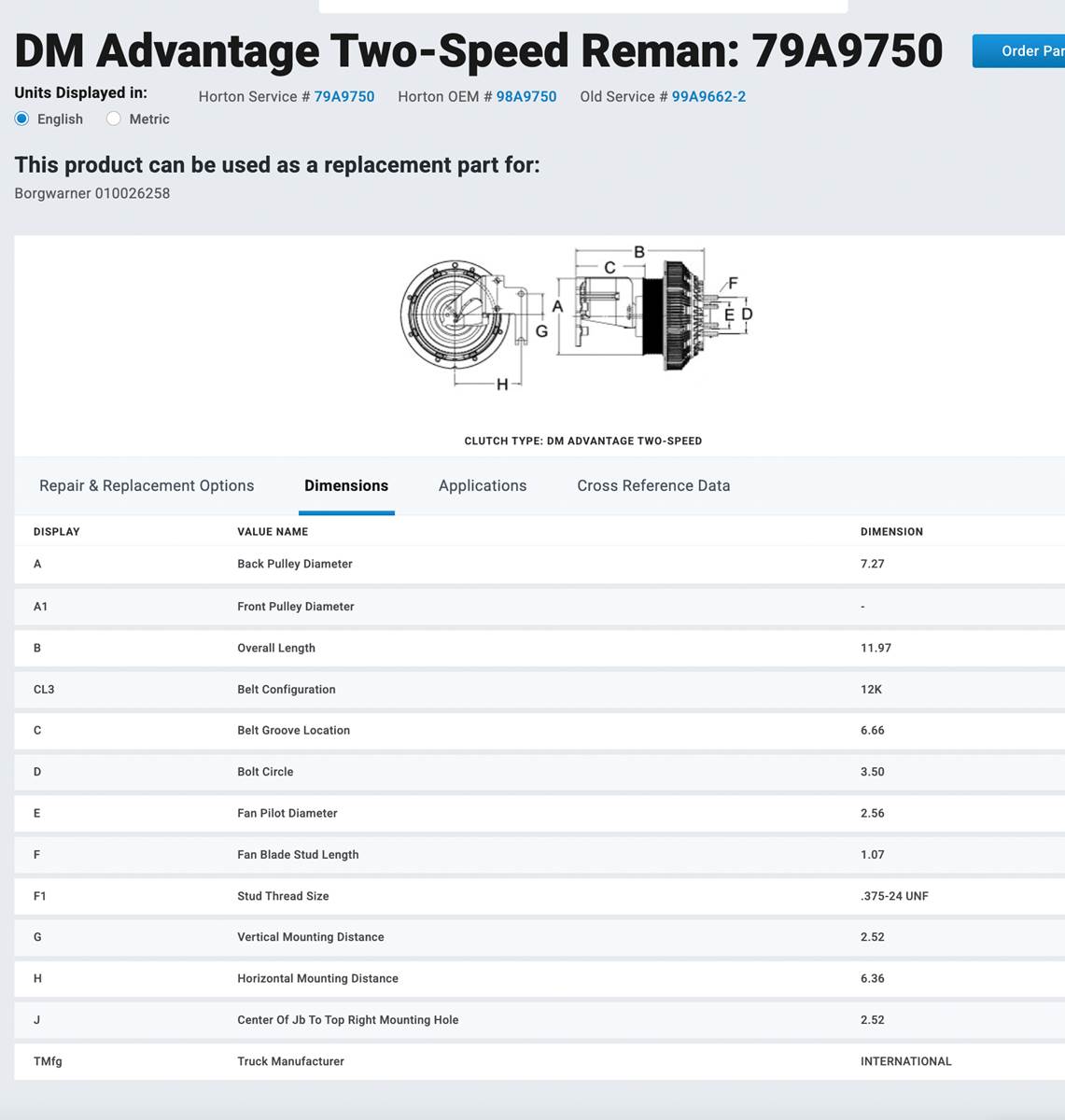Click 'Overall Length' row label

point(276,648)
